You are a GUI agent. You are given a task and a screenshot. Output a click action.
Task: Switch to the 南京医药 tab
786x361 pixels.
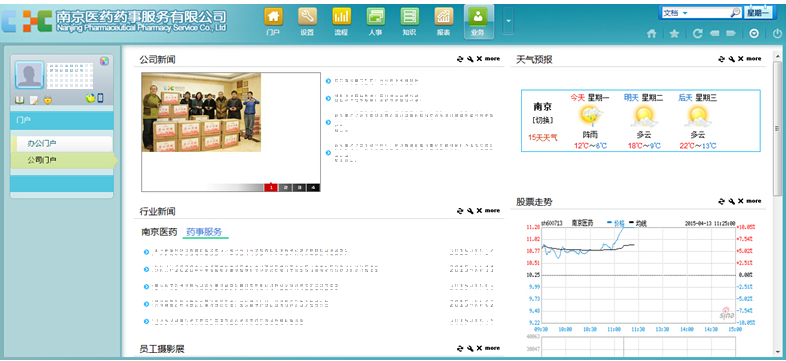click(159, 232)
